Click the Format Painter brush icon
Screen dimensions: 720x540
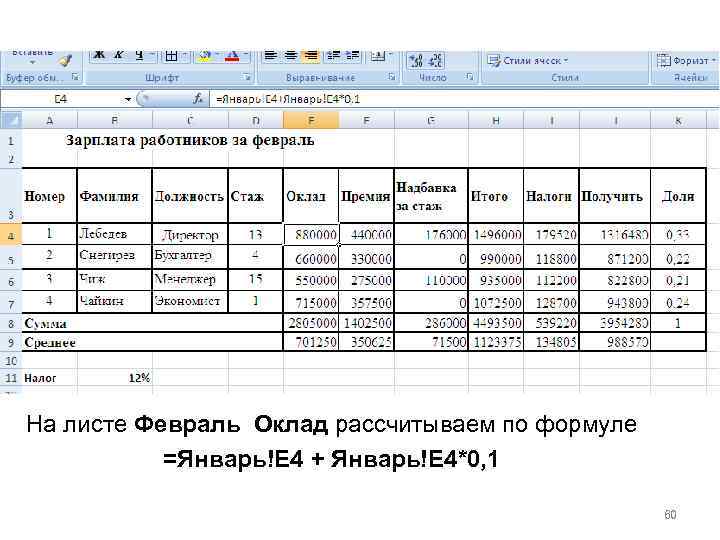[x=66, y=60]
